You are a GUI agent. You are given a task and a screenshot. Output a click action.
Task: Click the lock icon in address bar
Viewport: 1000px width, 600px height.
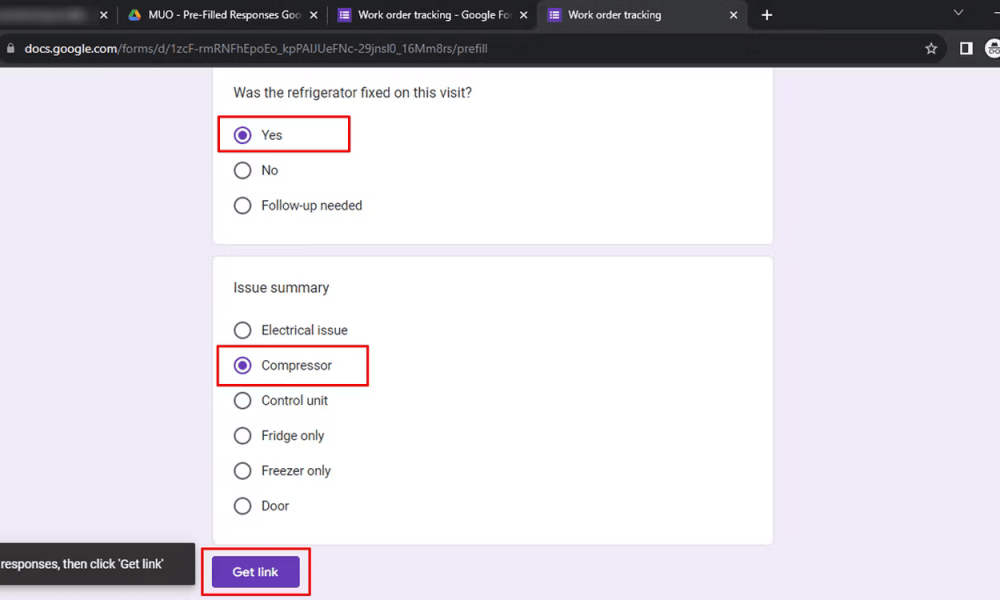tap(11, 48)
